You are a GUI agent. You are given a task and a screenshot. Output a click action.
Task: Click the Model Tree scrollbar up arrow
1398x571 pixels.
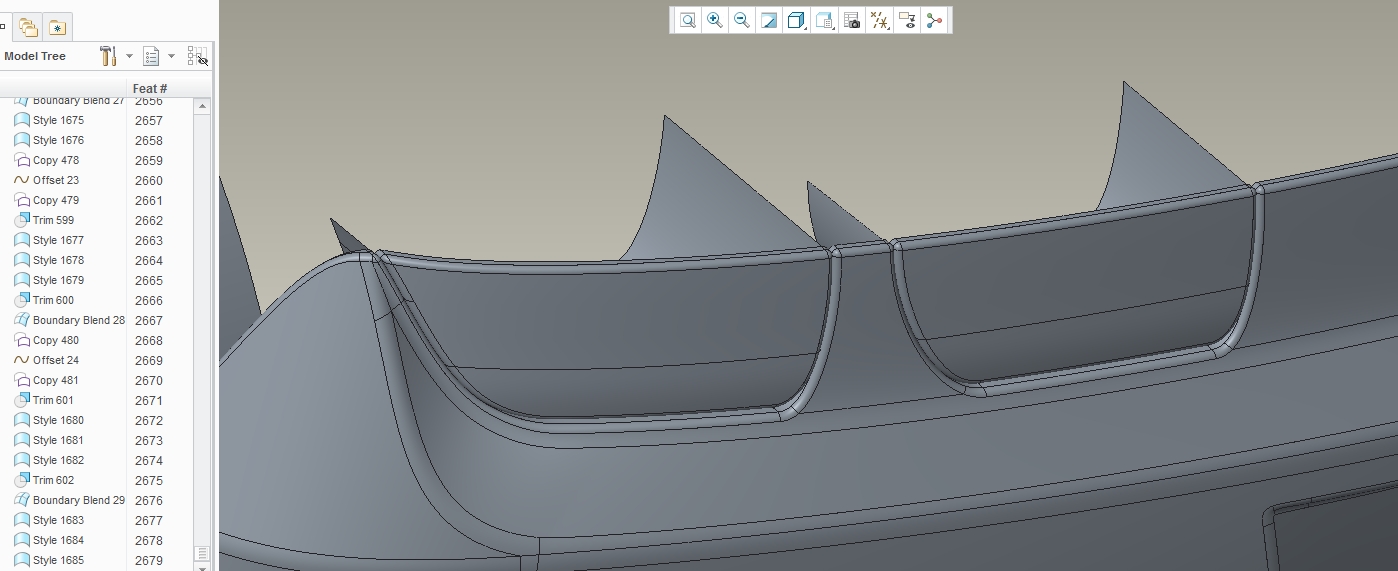pyautogui.click(x=202, y=105)
